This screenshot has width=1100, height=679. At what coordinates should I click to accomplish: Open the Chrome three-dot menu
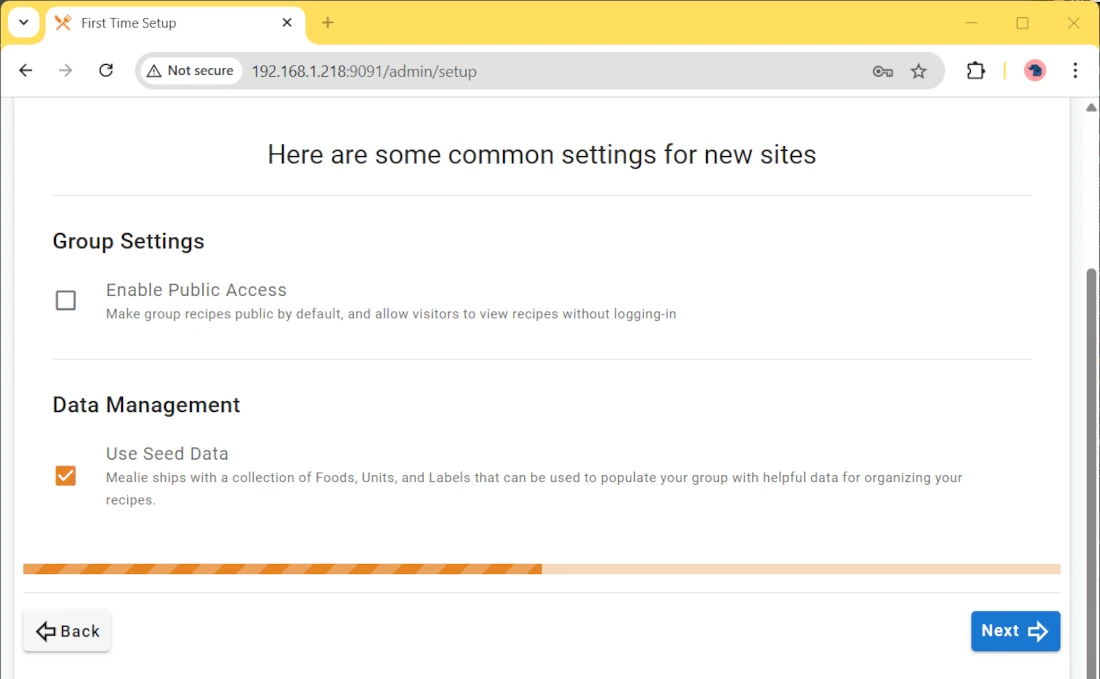pyautogui.click(x=1075, y=70)
